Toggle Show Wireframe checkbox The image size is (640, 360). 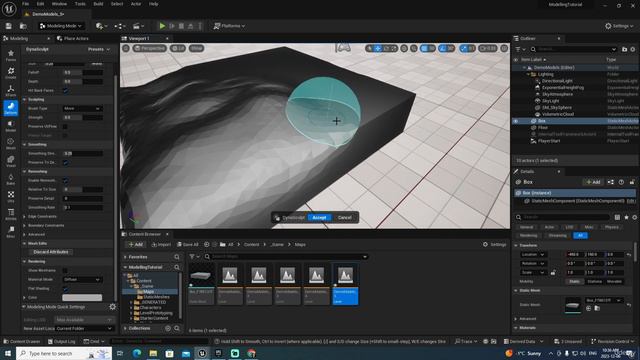tap(65, 270)
